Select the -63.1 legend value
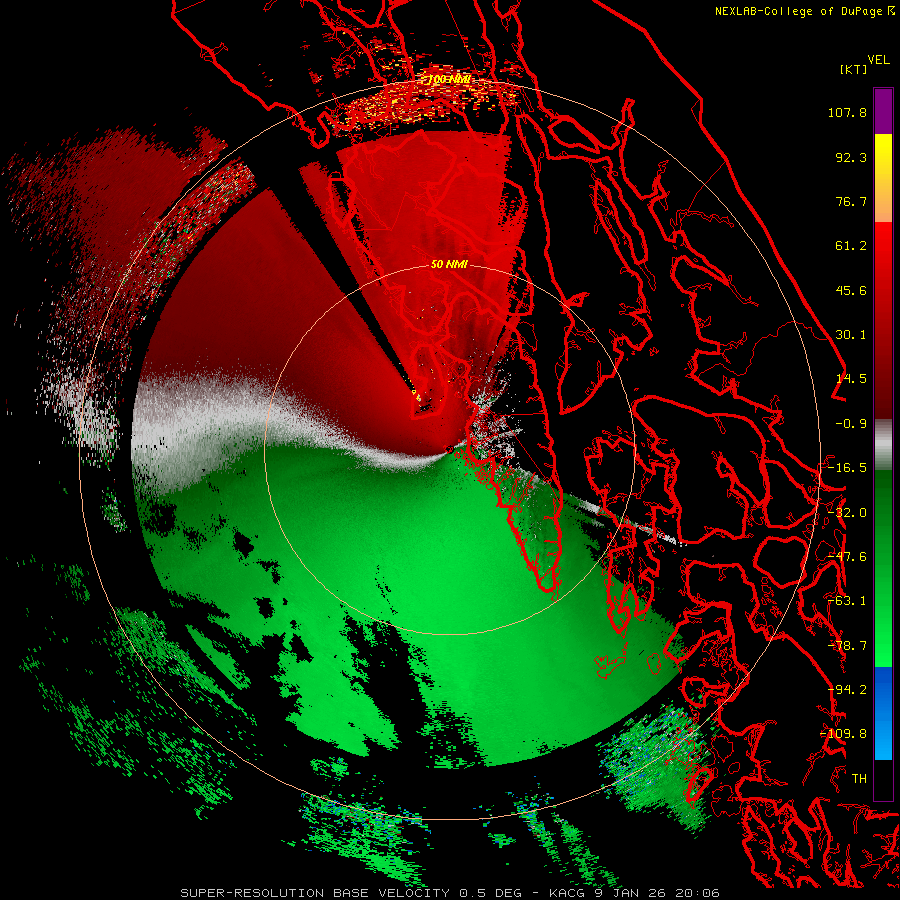Image resolution: width=900 pixels, height=900 pixels. coord(847,601)
